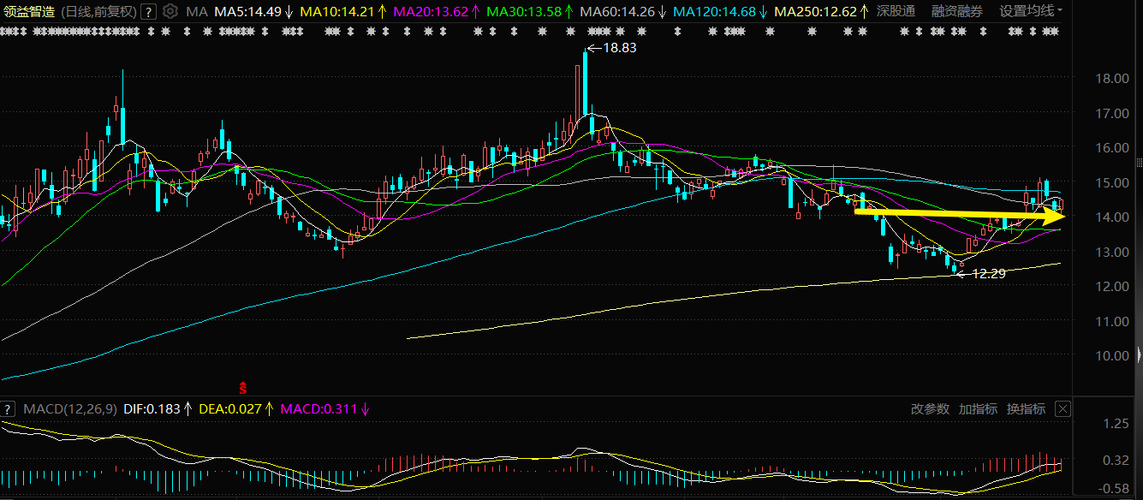
Task: Click the 领益智造 stock name
Action: 28,12
